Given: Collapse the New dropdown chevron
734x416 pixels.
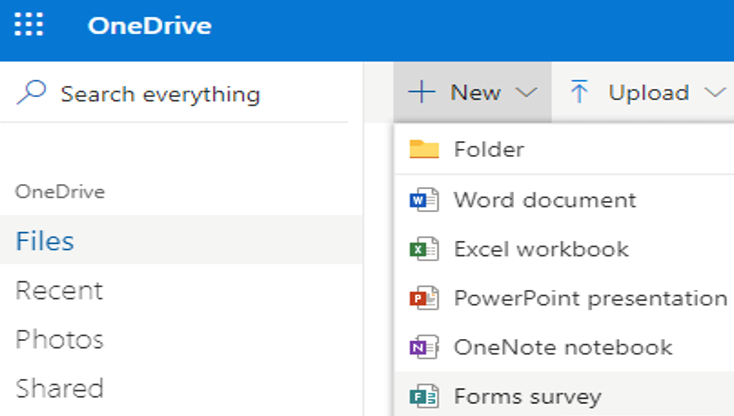Looking at the screenshot, I should click(x=527, y=93).
